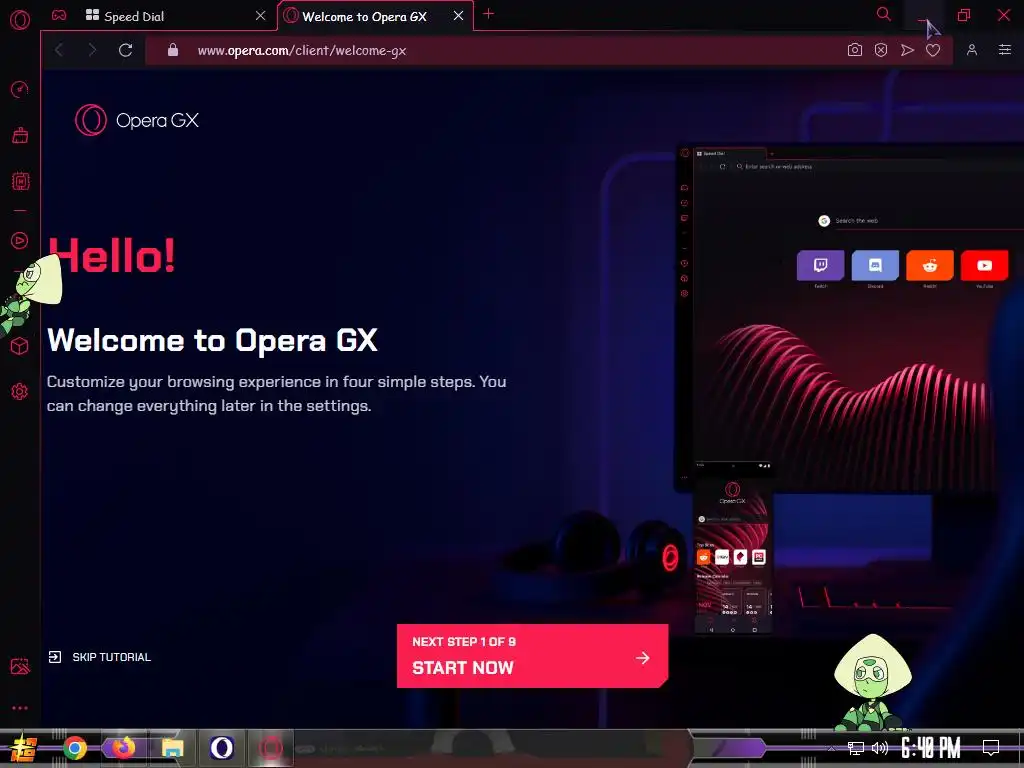
Task: Open the notification center icon
Action: point(991,748)
